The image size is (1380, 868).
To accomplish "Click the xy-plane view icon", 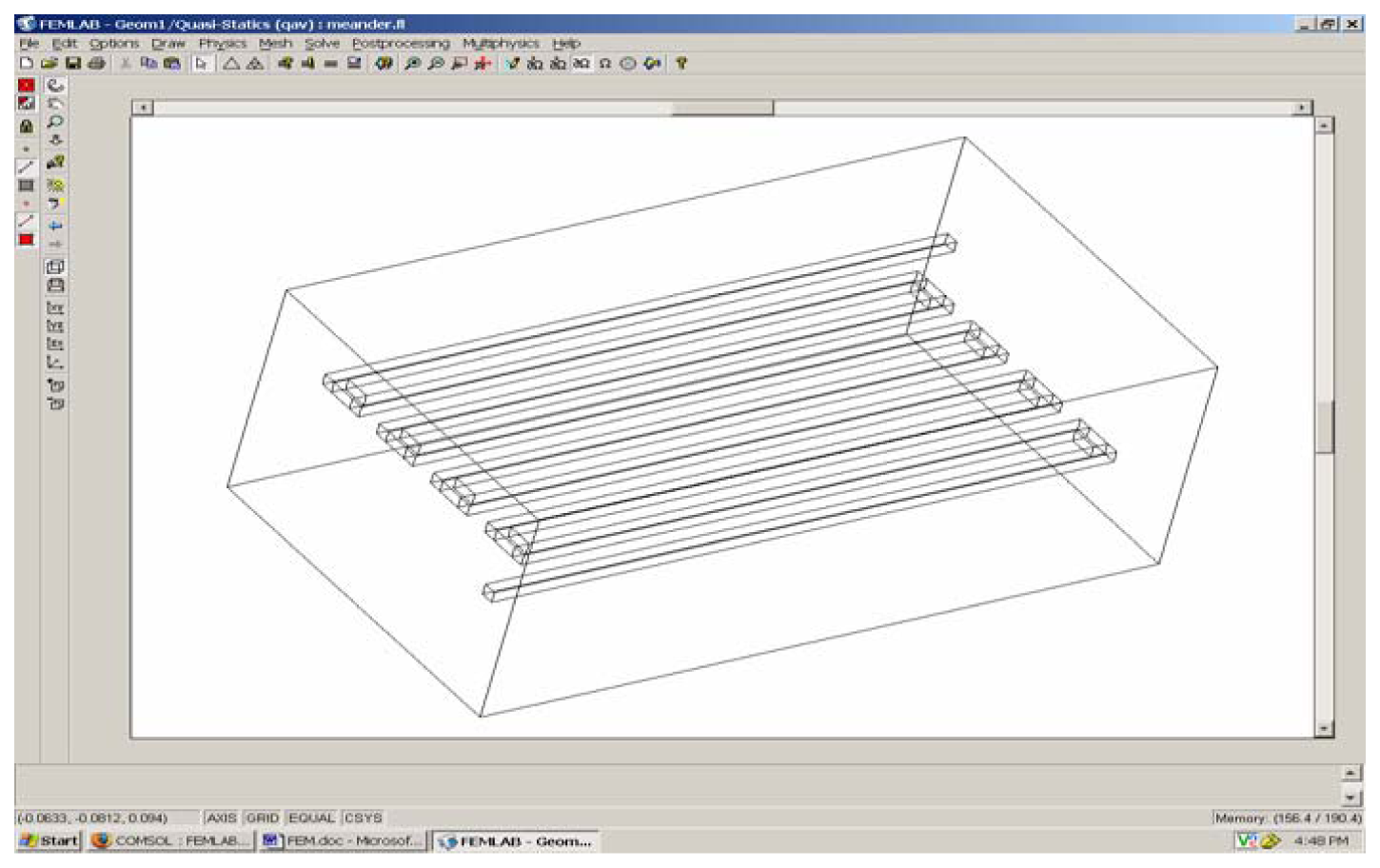I will pos(55,307).
